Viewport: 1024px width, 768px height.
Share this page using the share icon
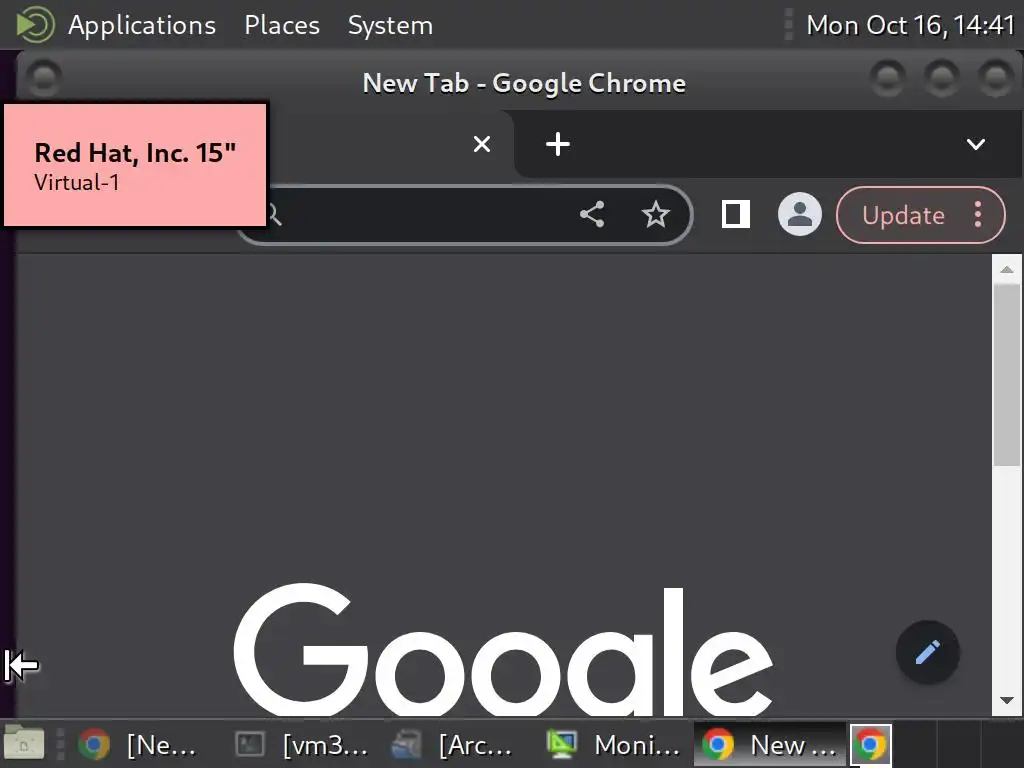592,214
